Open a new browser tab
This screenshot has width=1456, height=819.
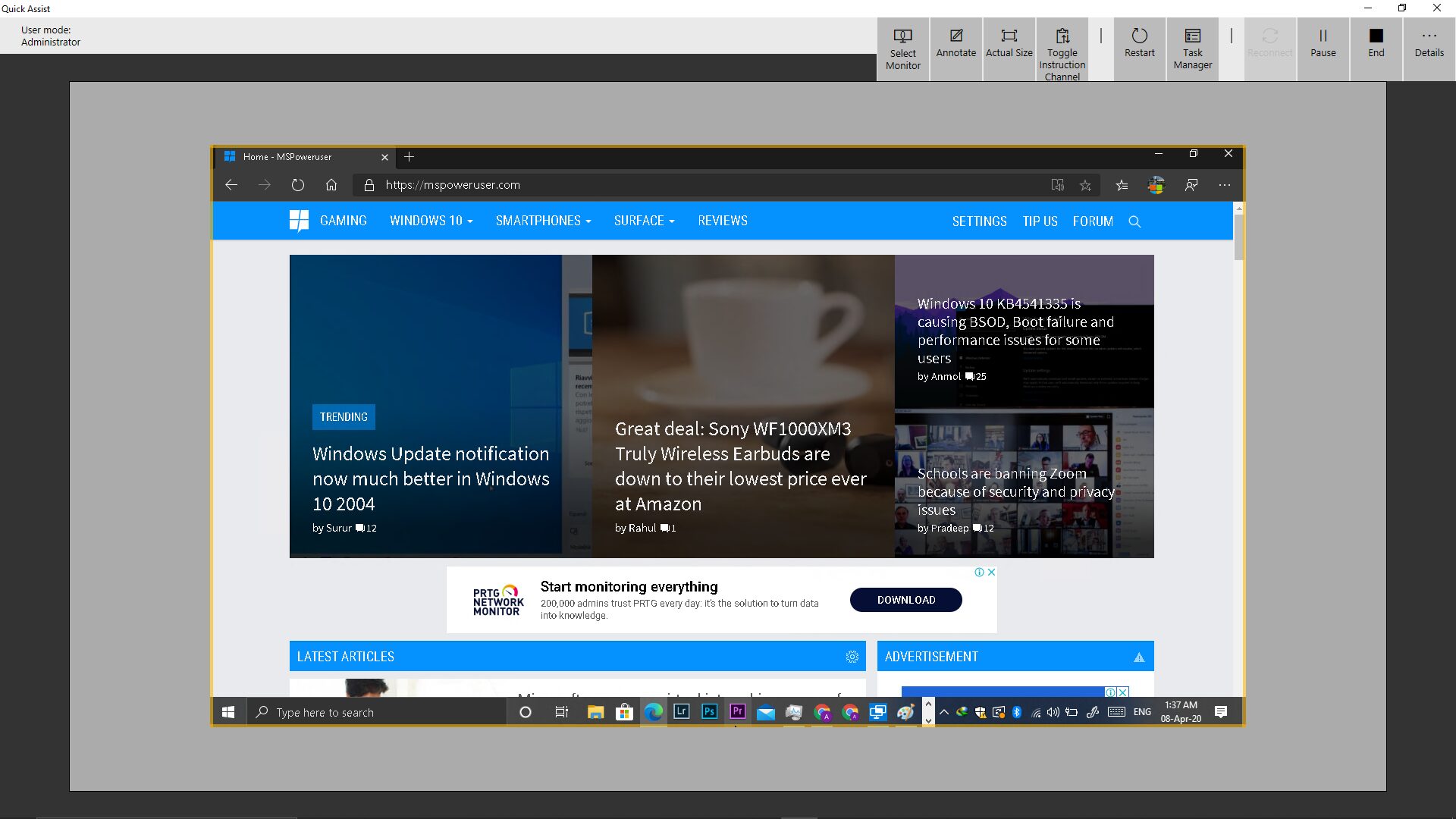click(x=409, y=157)
